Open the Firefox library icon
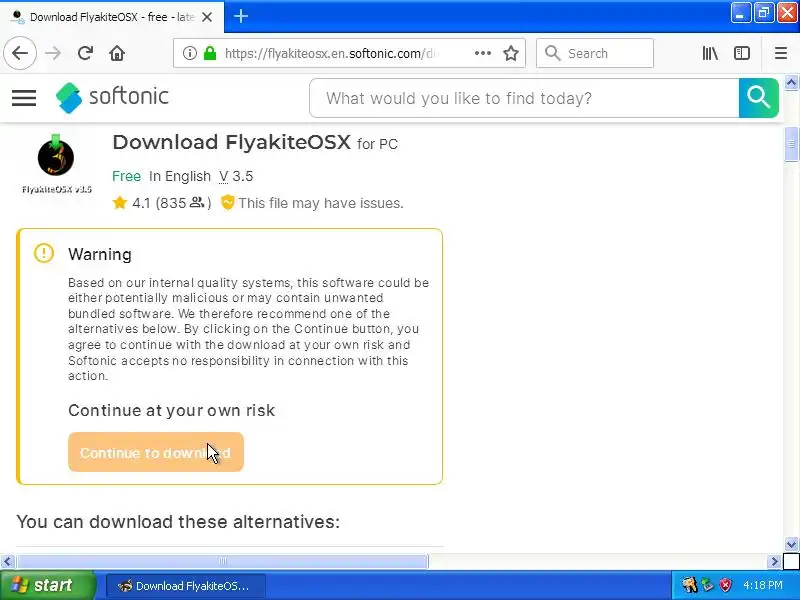Screen dimensions: 800x600 (710, 53)
